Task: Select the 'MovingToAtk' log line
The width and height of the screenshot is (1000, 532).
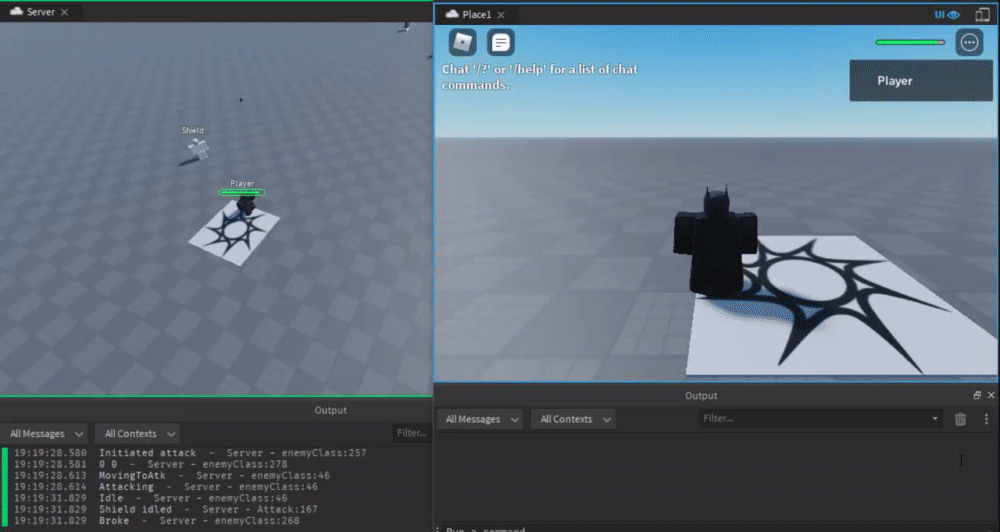Action: pos(172,475)
